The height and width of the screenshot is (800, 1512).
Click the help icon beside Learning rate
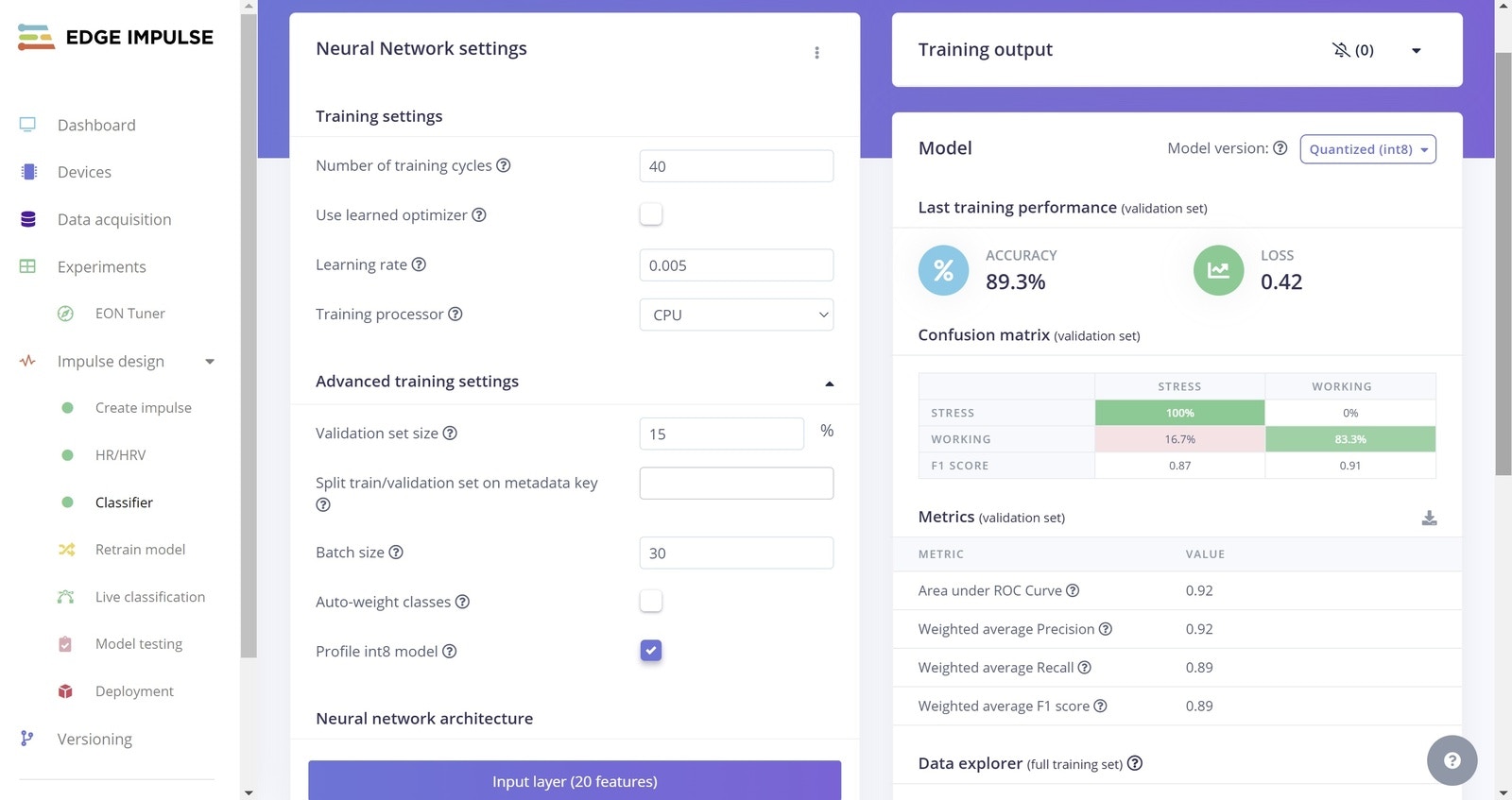(419, 264)
